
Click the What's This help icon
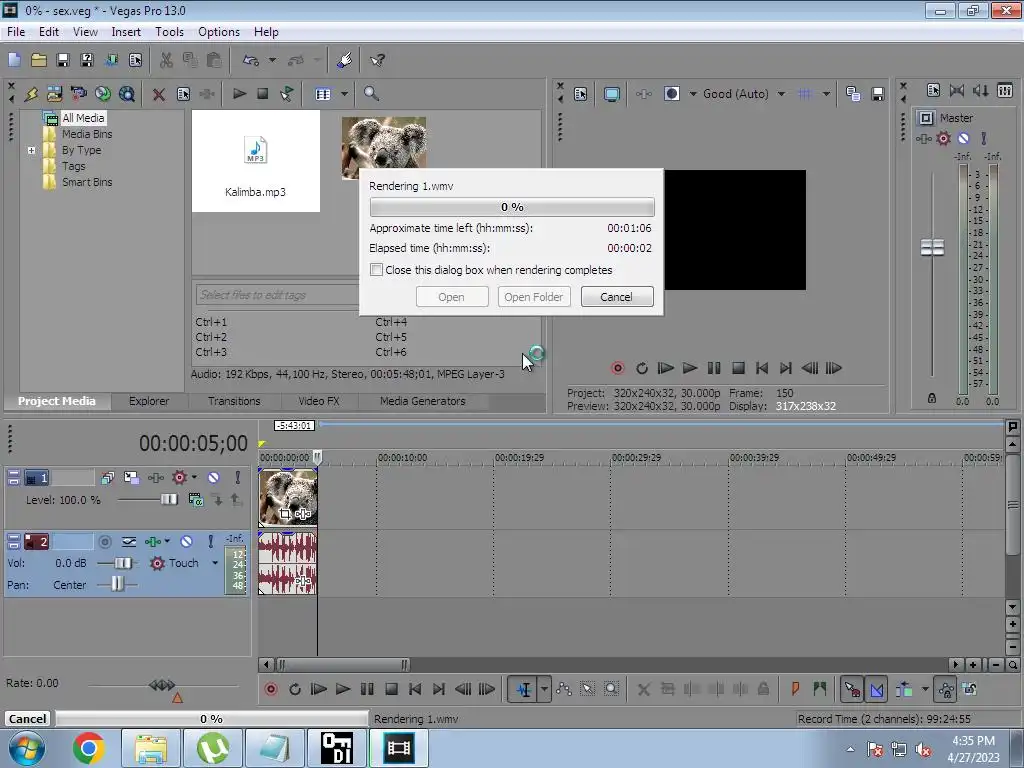tap(377, 60)
